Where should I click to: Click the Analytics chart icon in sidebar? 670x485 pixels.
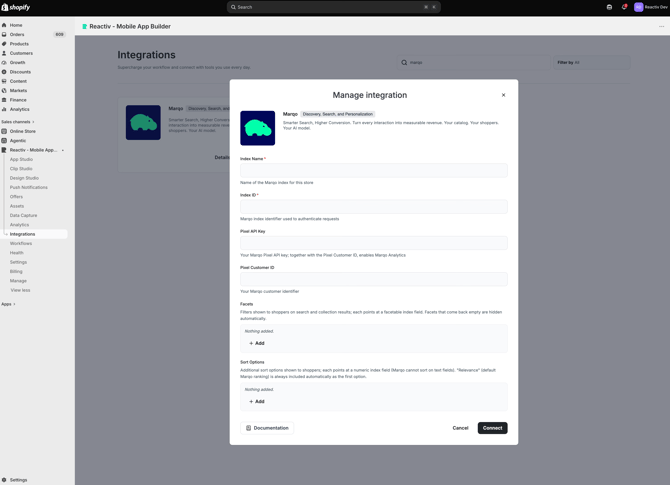tap(4, 109)
